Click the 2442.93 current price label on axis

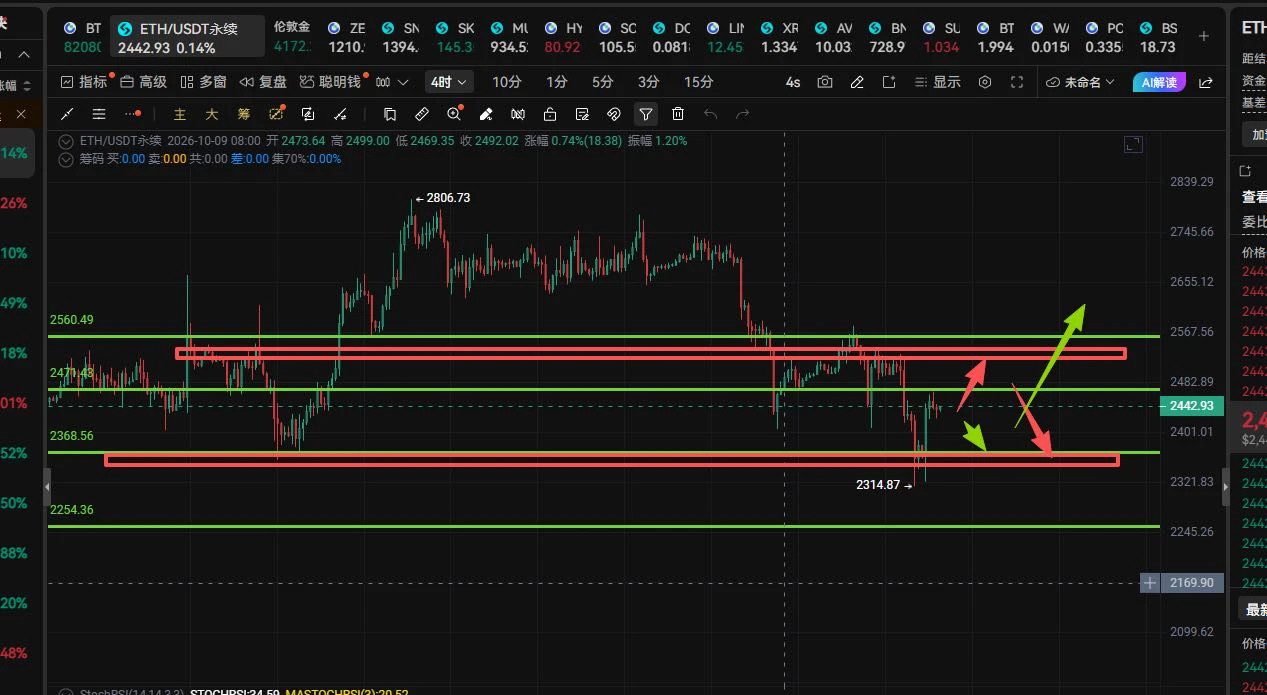pos(1191,406)
